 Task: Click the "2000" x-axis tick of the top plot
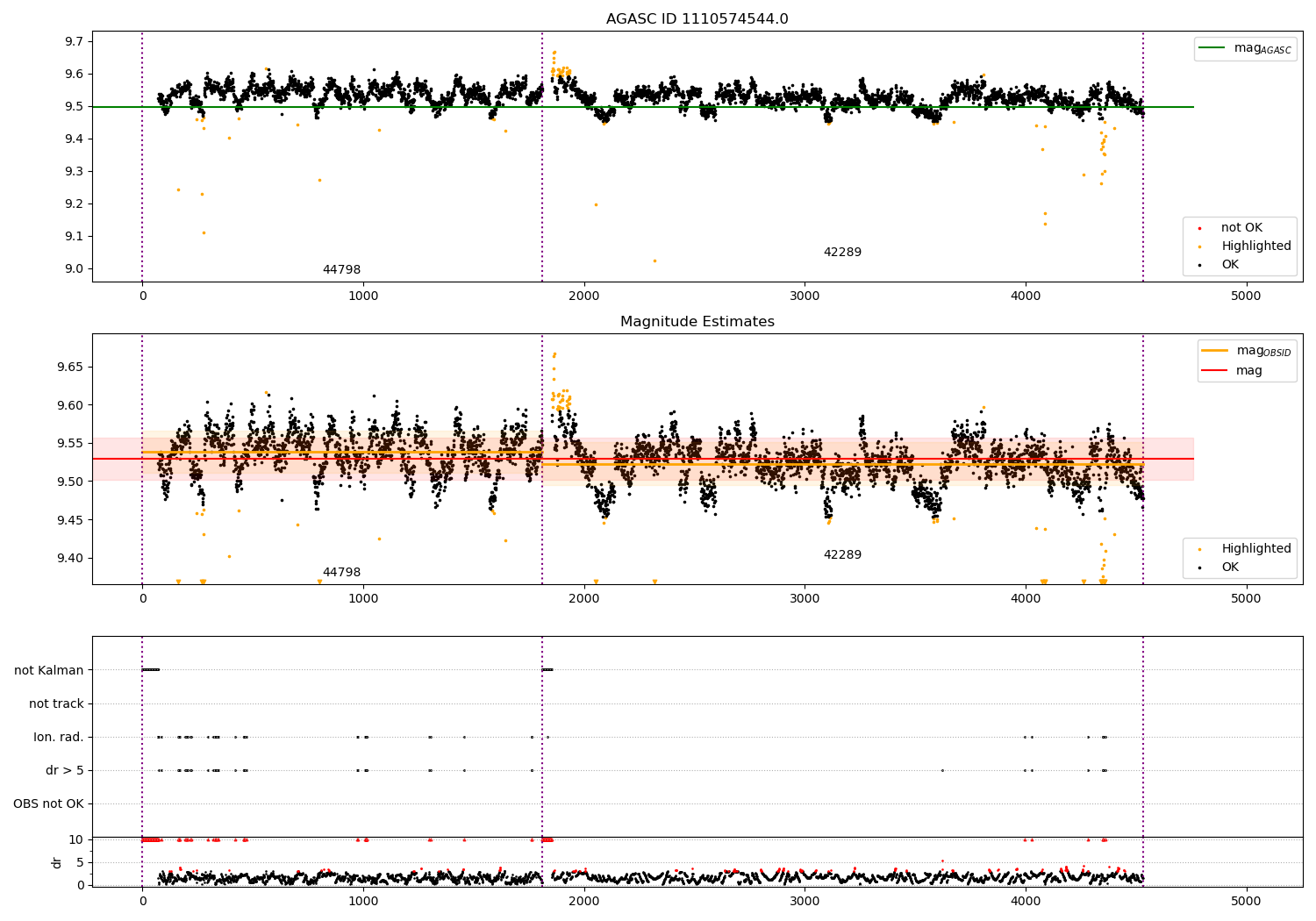(583, 296)
